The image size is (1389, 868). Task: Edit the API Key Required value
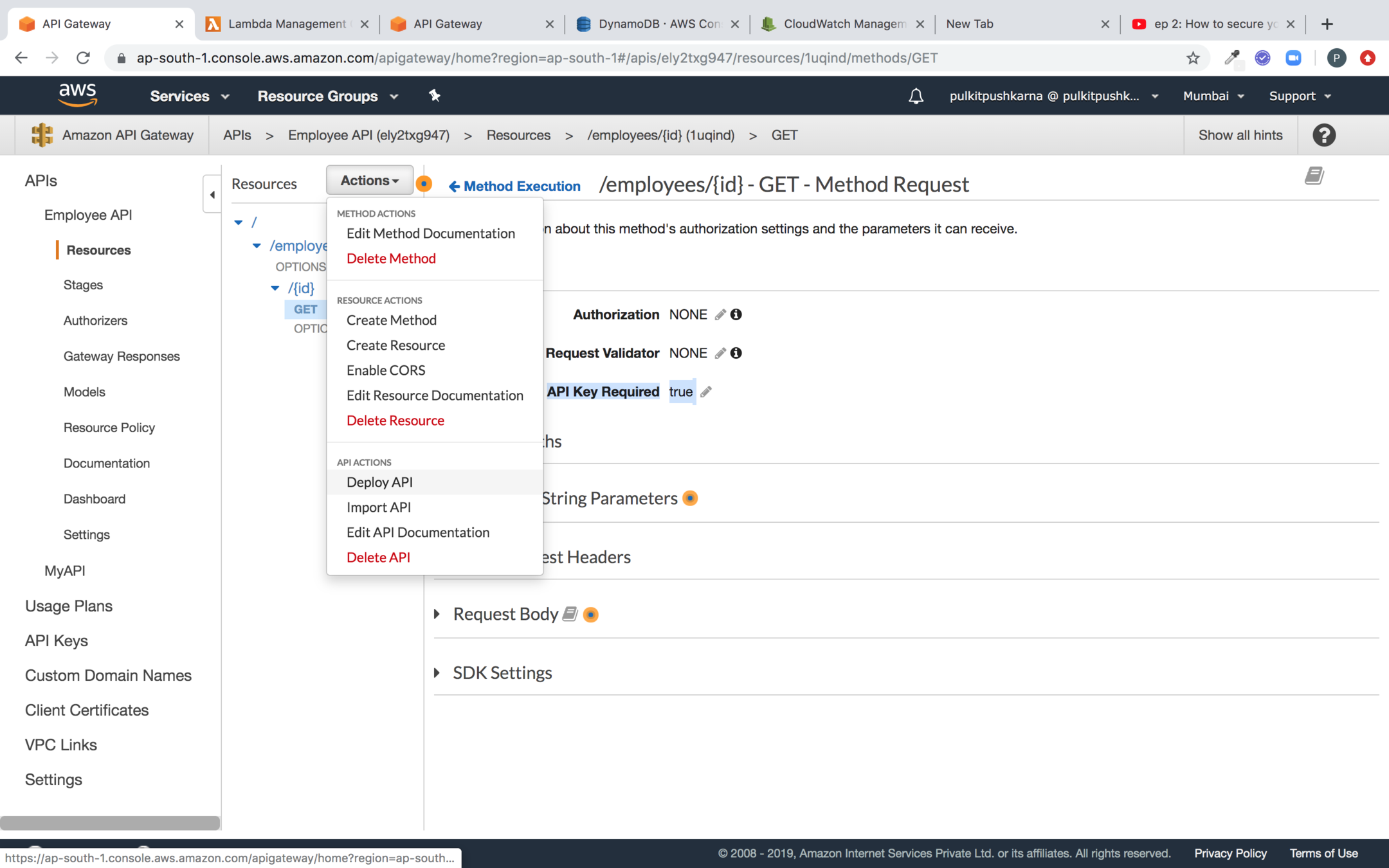coord(706,392)
